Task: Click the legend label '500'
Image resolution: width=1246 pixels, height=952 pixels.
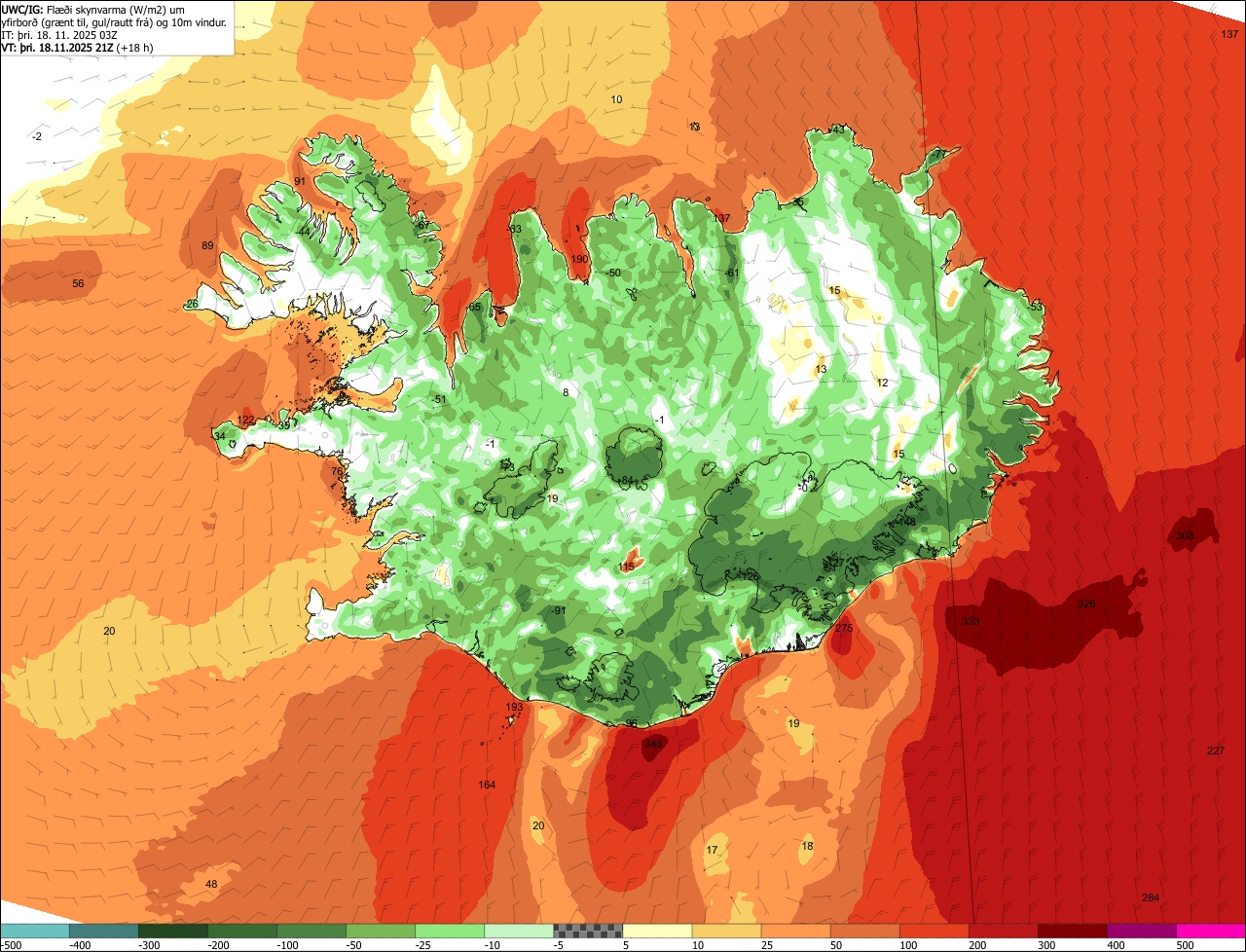Action: [x=1185, y=945]
